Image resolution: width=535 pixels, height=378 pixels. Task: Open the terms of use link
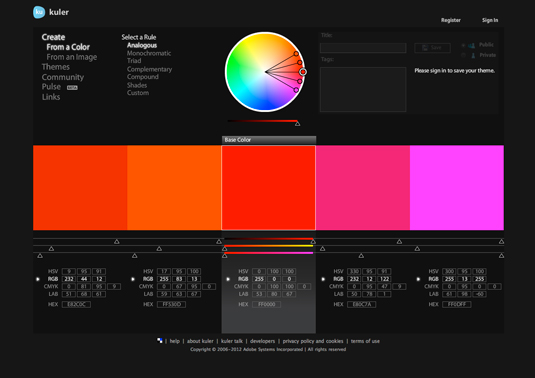pos(365,341)
